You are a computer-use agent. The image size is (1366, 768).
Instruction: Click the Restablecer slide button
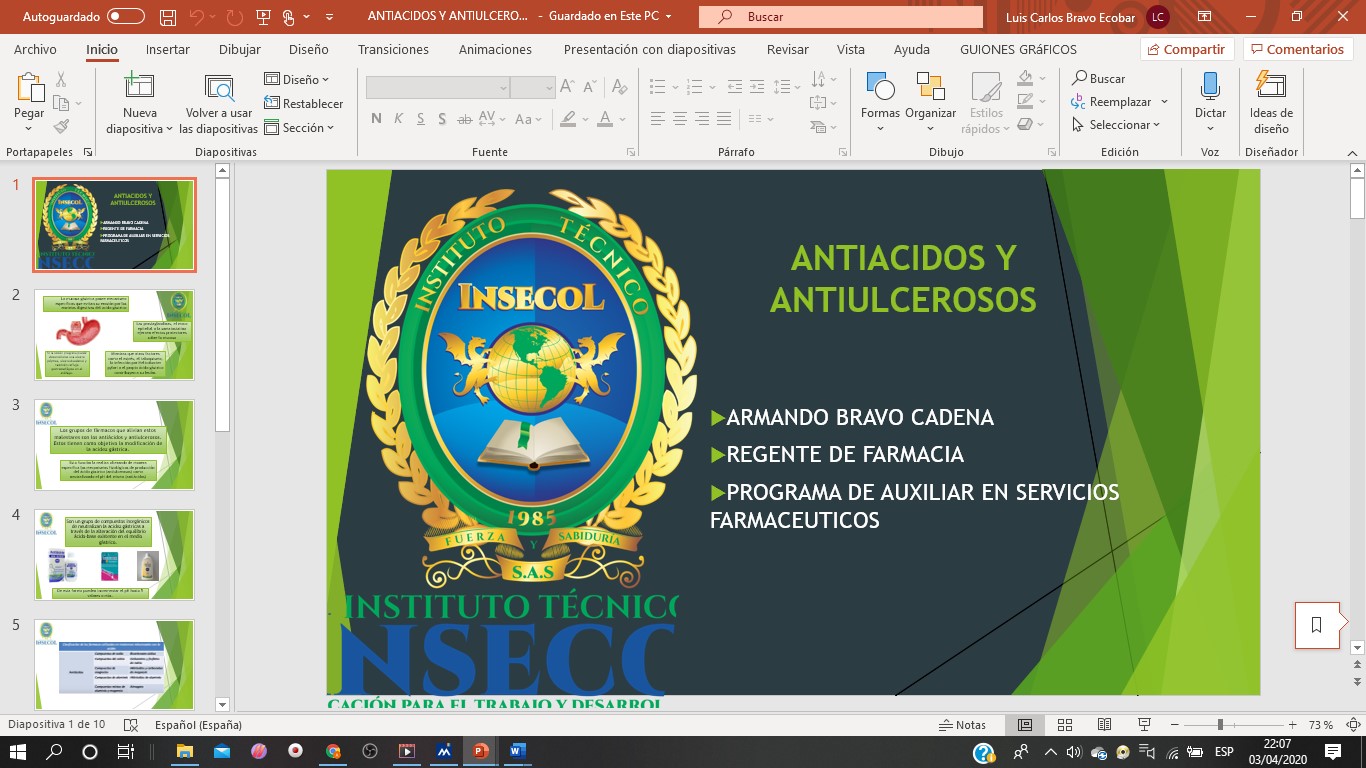pyautogui.click(x=303, y=103)
